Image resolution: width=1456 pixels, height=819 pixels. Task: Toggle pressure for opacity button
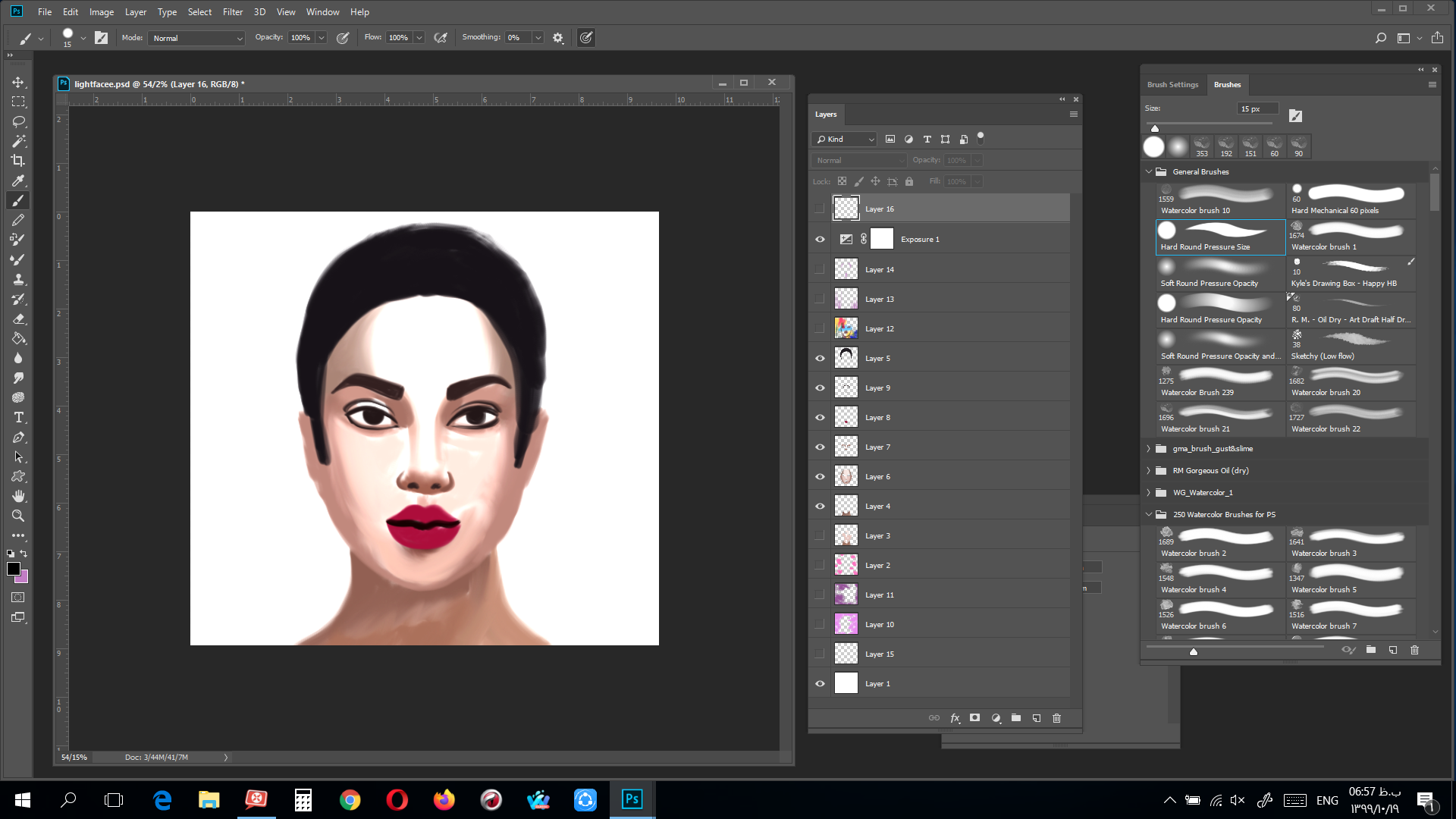pos(343,38)
